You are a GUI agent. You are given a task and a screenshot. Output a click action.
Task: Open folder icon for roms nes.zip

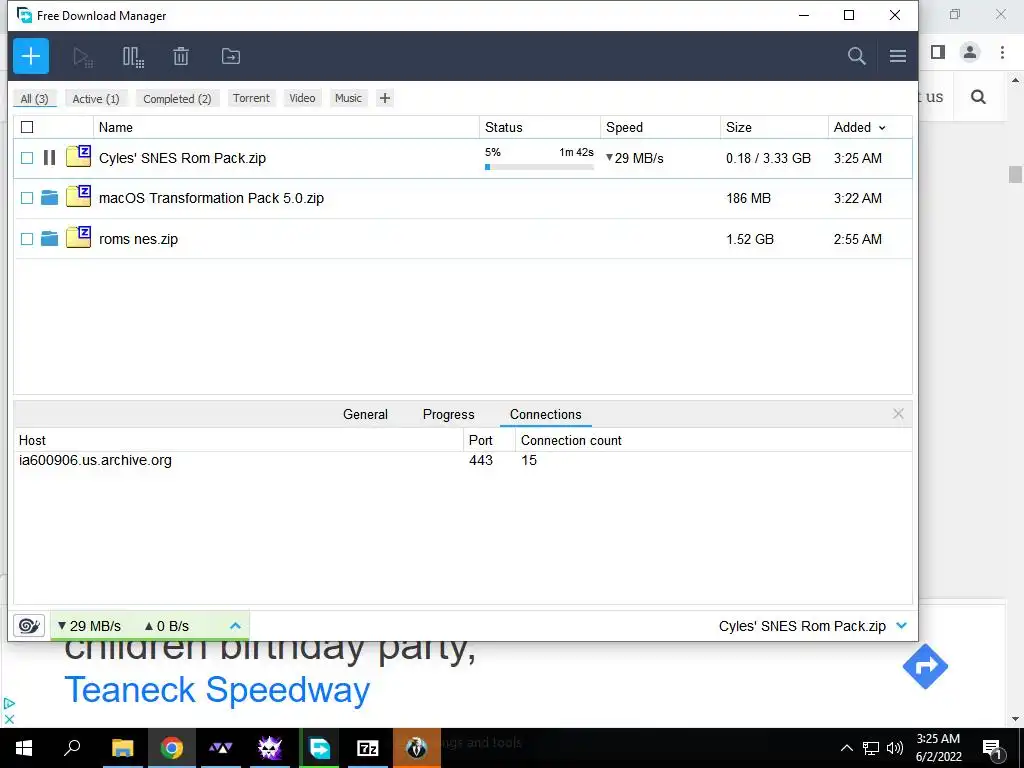(x=49, y=238)
